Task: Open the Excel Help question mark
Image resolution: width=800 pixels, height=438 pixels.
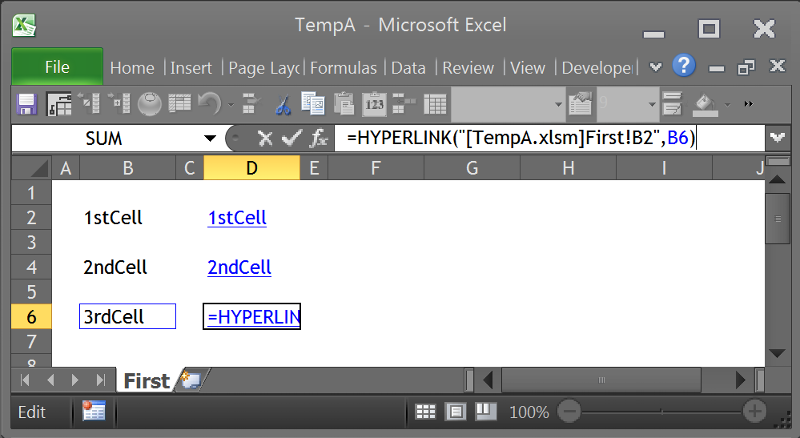Action: tap(684, 66)
